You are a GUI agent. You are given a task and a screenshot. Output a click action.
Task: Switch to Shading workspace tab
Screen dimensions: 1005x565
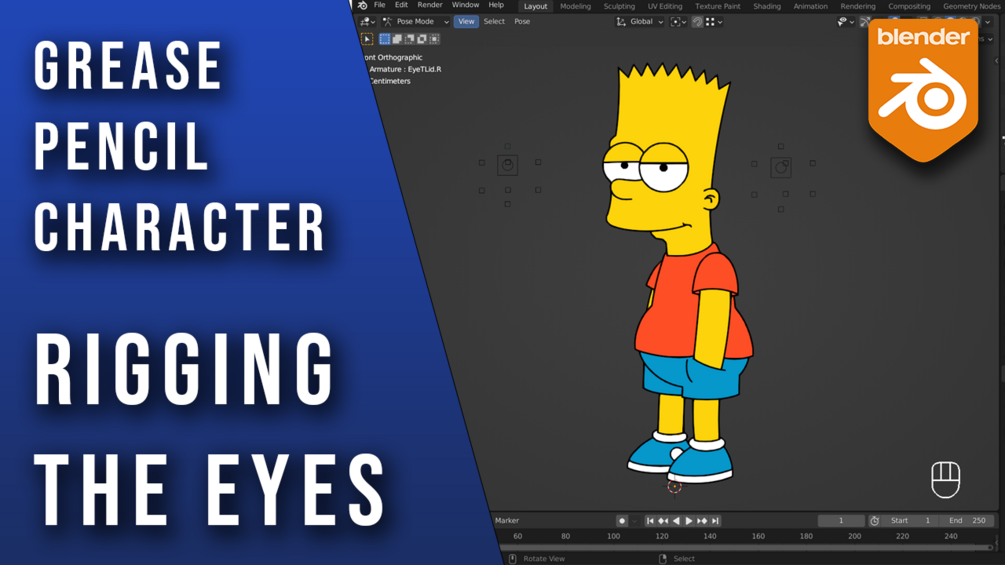point(767,6)
